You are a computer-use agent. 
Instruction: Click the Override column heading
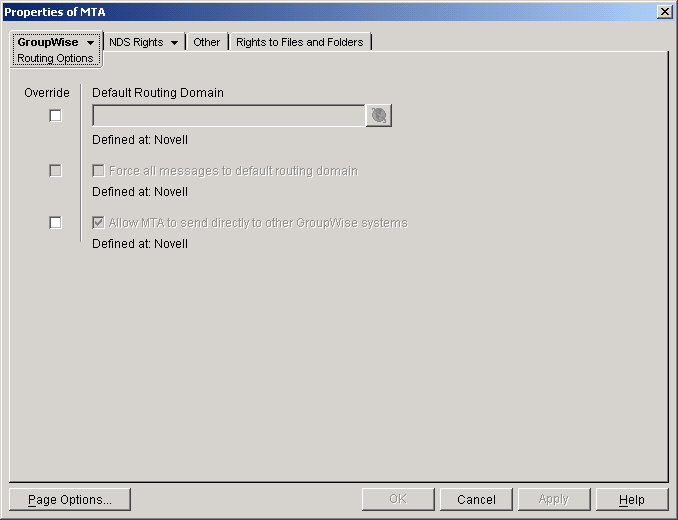(47, 93)
